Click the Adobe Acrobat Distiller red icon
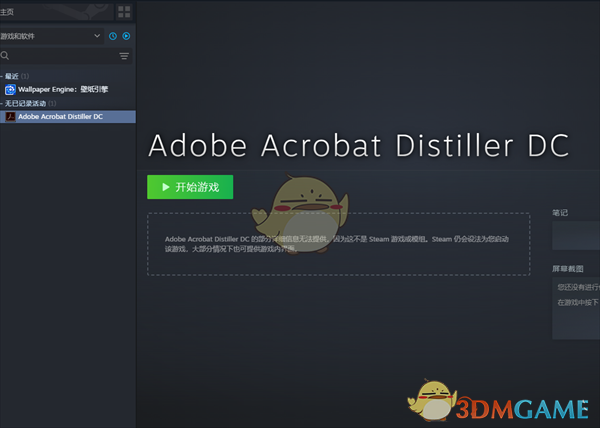 (10, 117)
